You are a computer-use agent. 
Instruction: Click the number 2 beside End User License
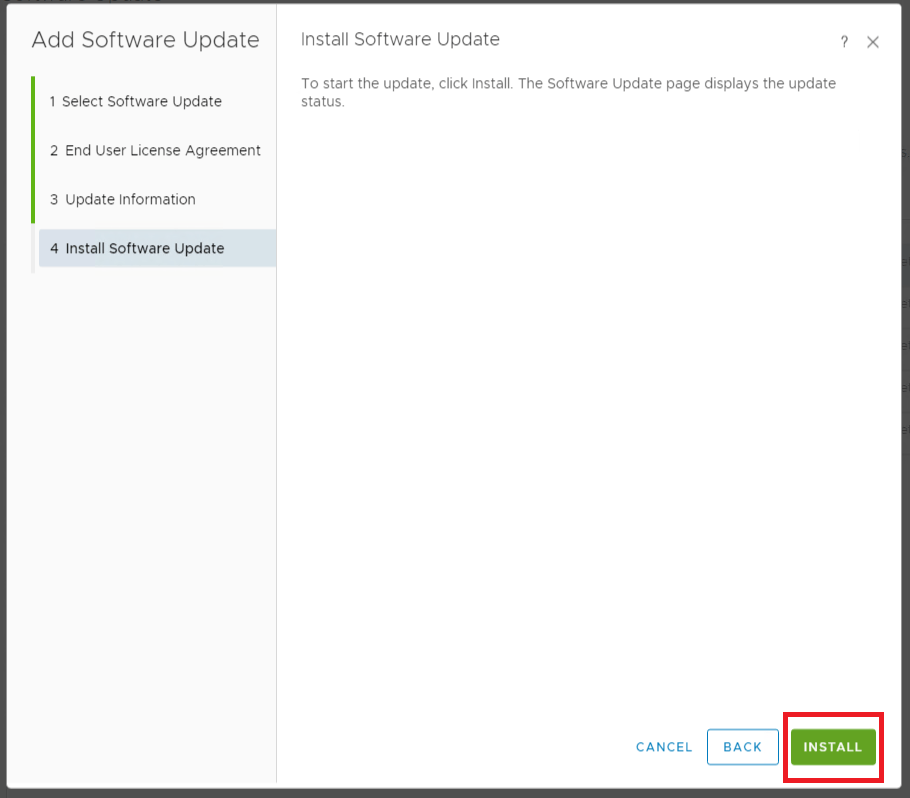tap(54, 150)
